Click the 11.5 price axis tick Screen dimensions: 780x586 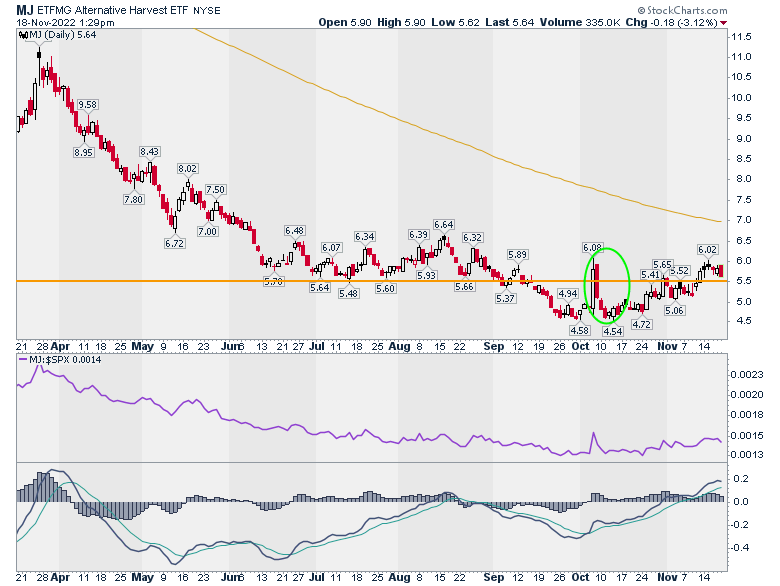741,36
